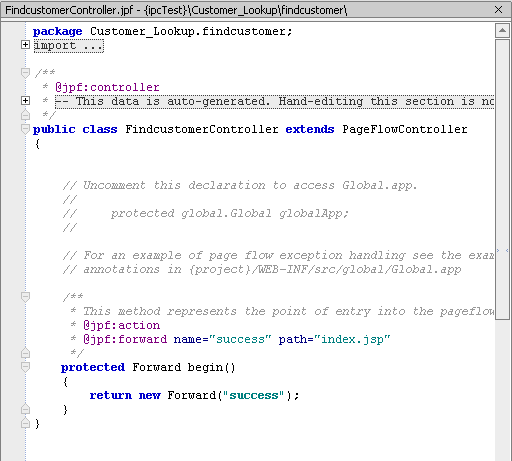Collapse the FindcustomerController class body

[25, 129]
